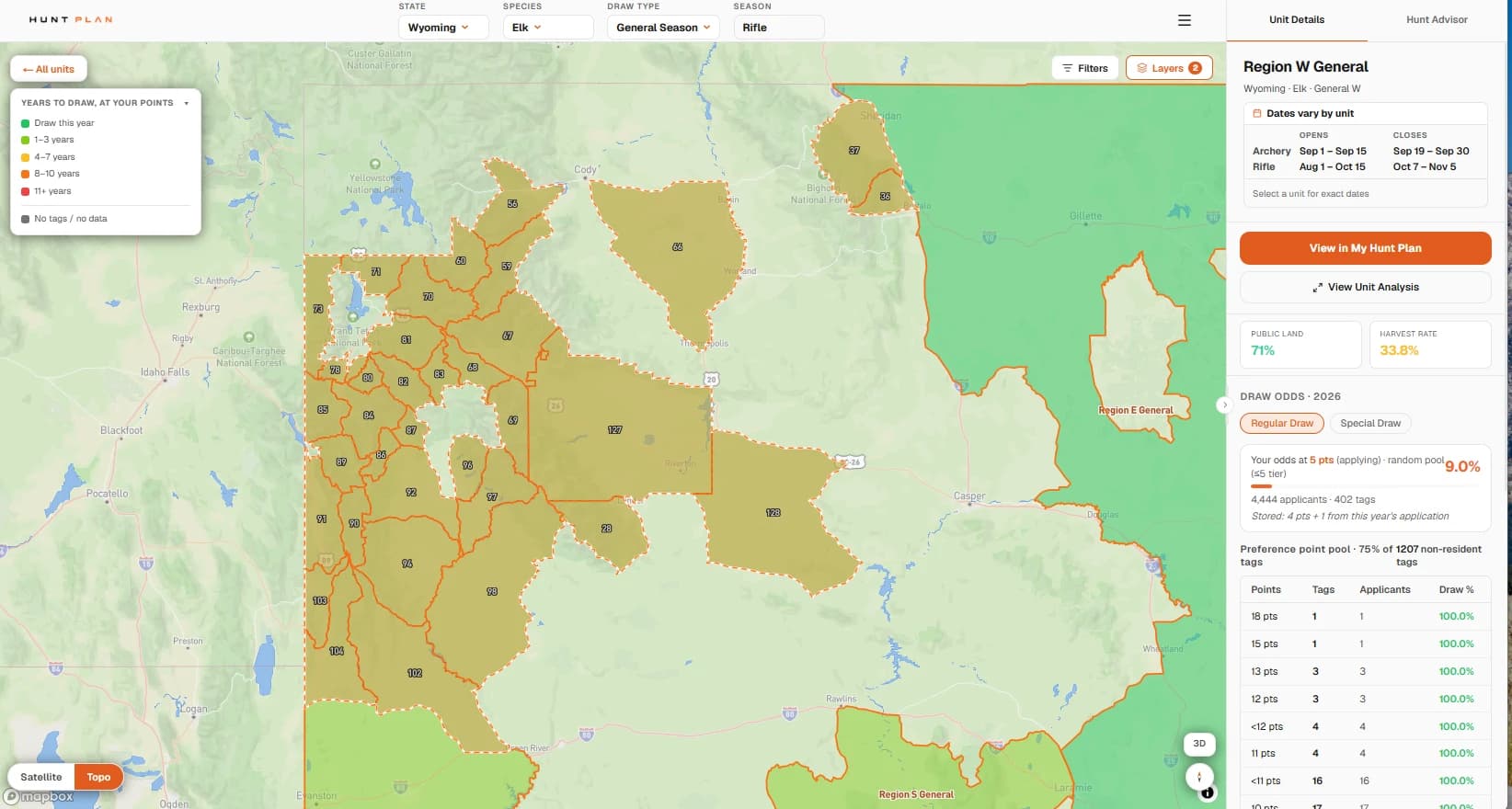Switch map style to Topo
1512x809 pixels.
[x=98, y=777]
